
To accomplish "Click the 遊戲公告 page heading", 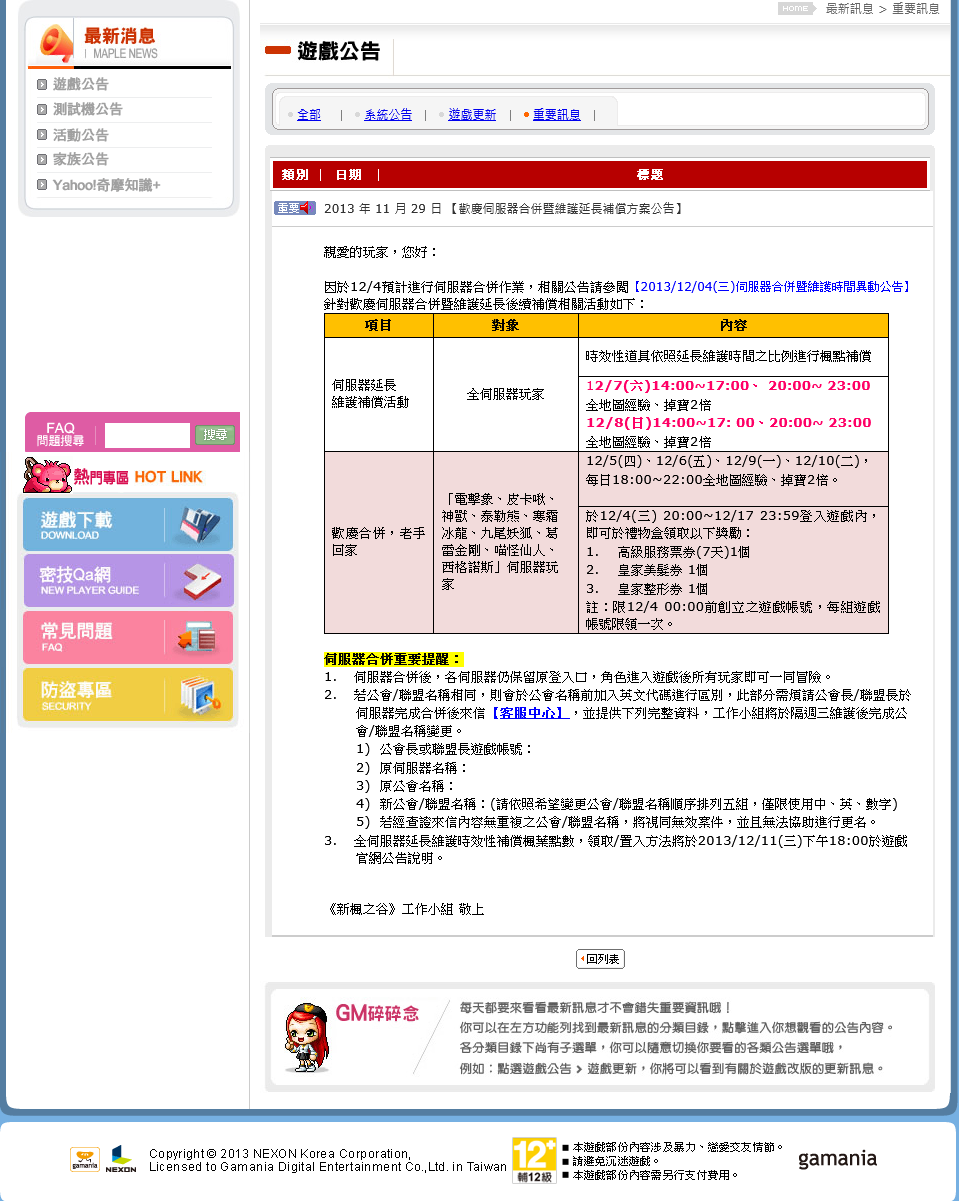I will [x=339, y=51].
